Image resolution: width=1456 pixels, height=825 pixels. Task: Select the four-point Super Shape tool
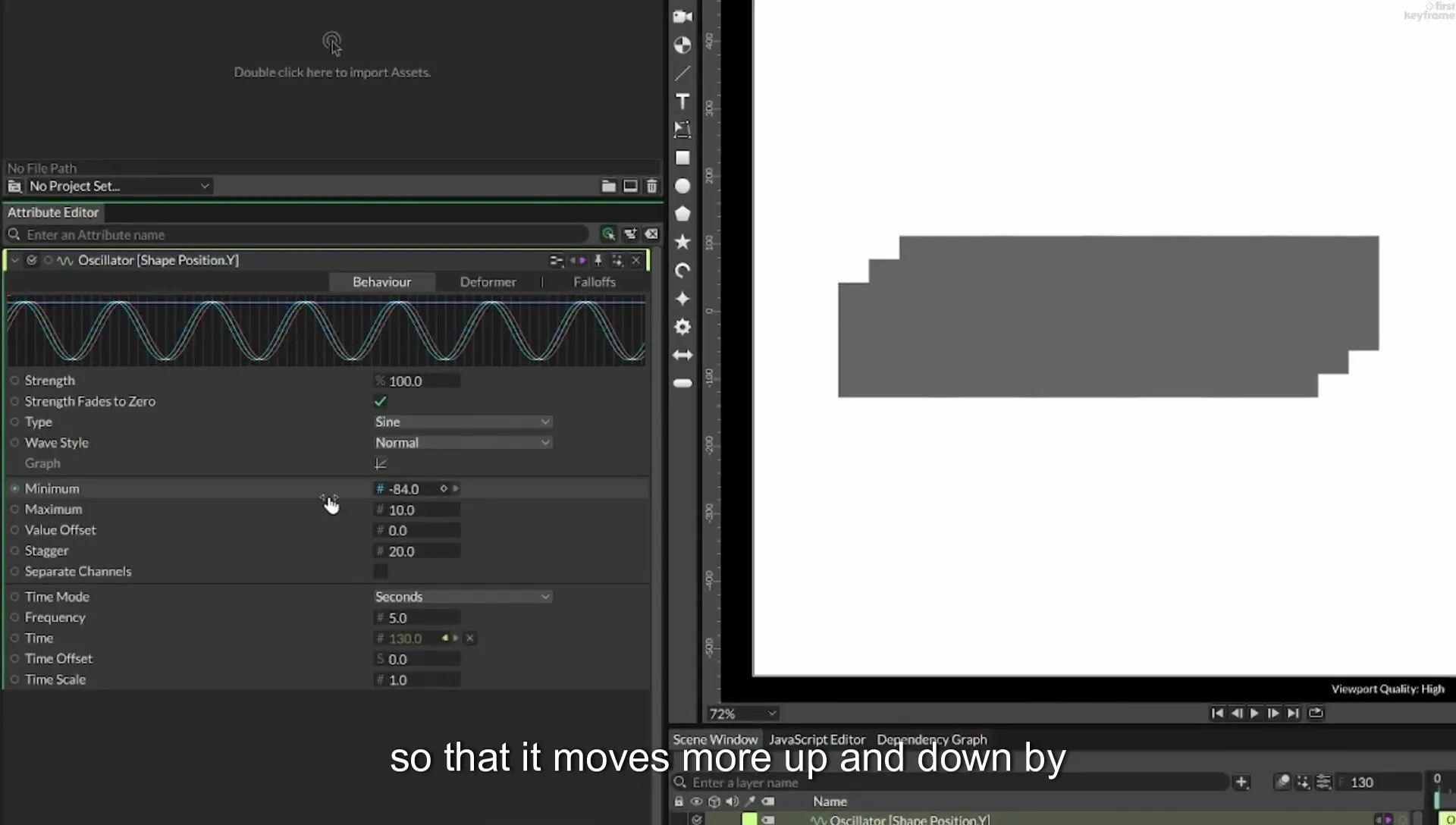tap(682, 299)
